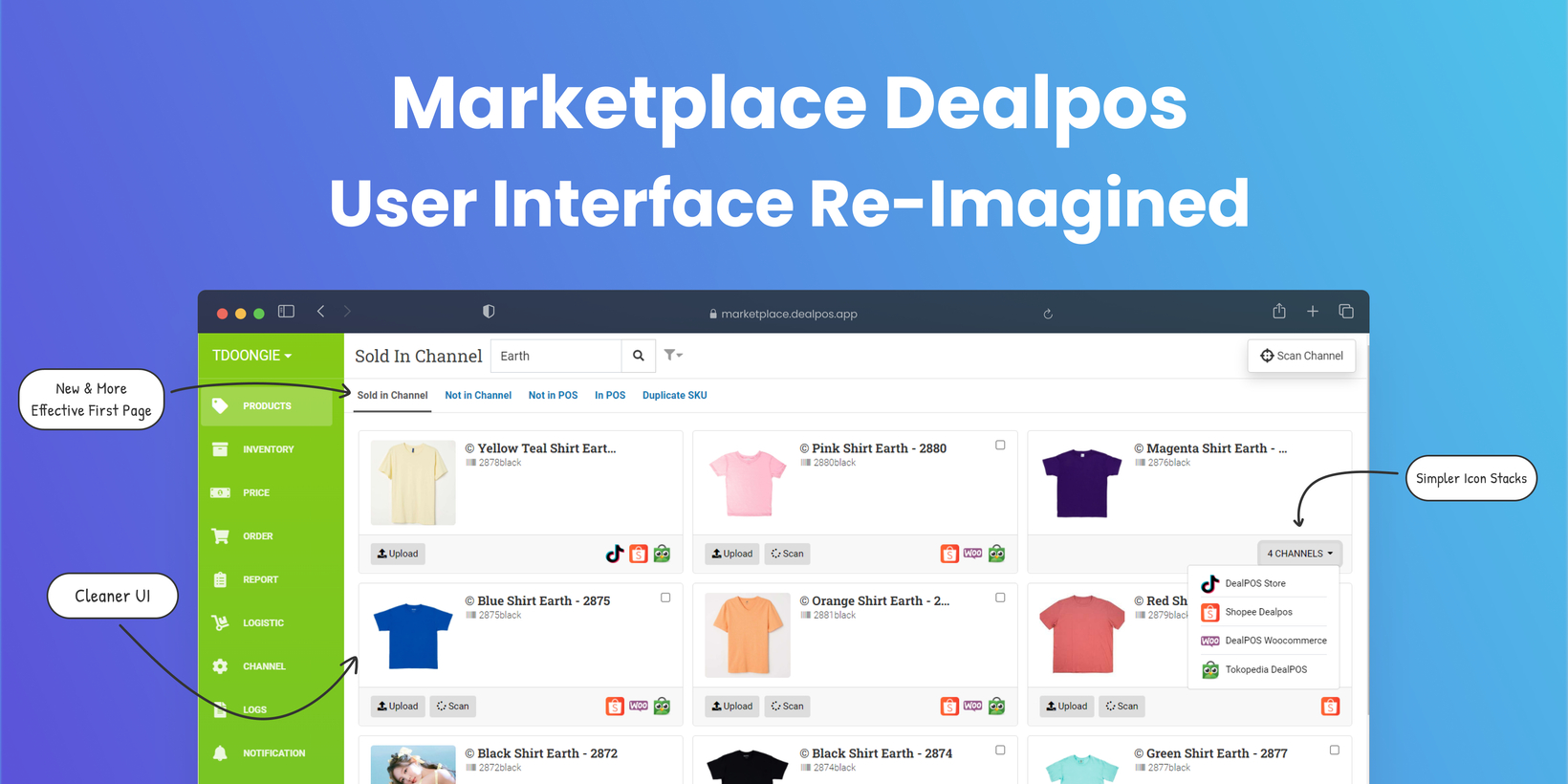Click Upload on Yellow Teal Shirt card
1568x784 pixels.
coord(398,554)
